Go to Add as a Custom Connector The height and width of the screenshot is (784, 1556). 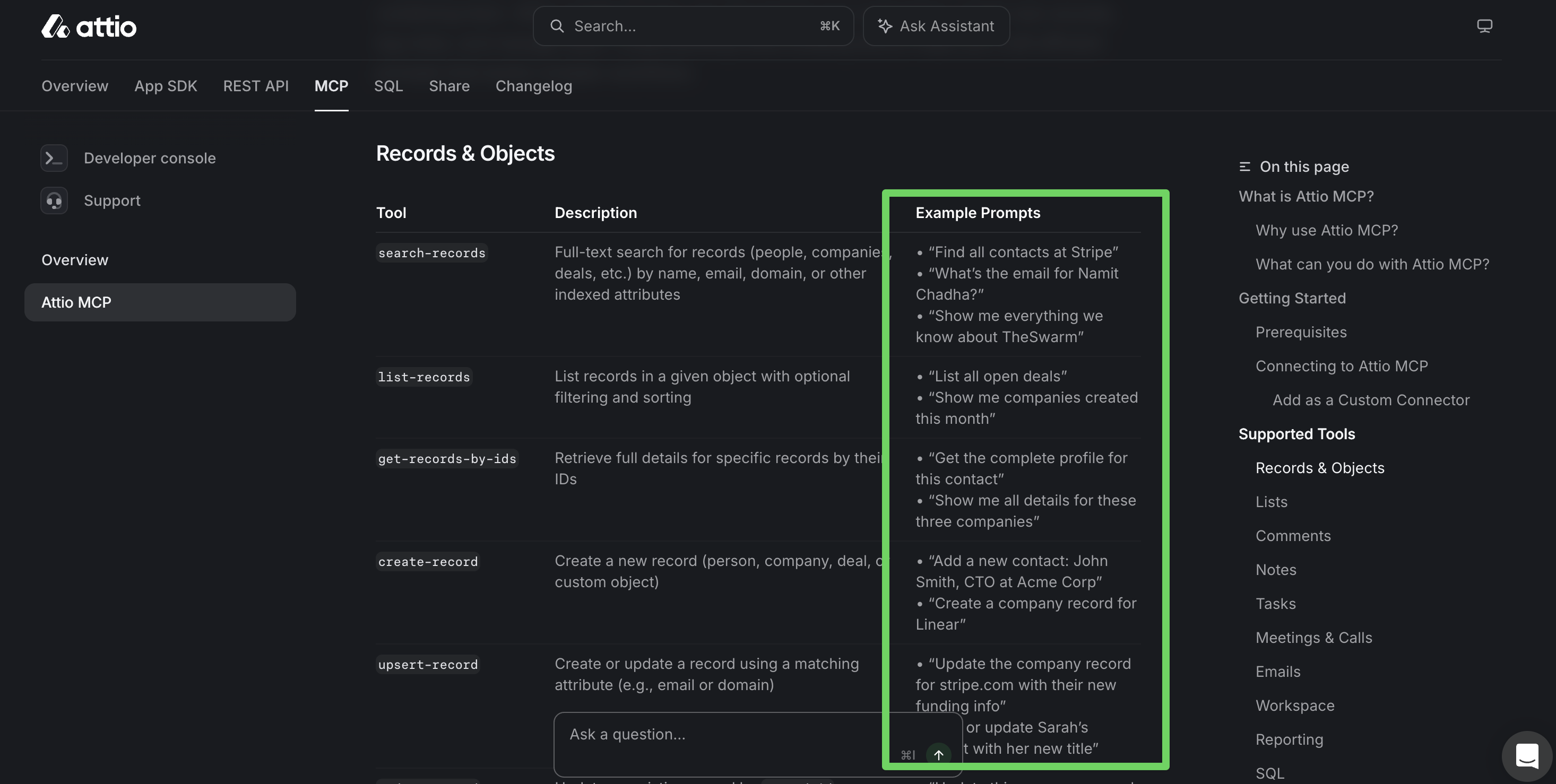(1371, 399)
